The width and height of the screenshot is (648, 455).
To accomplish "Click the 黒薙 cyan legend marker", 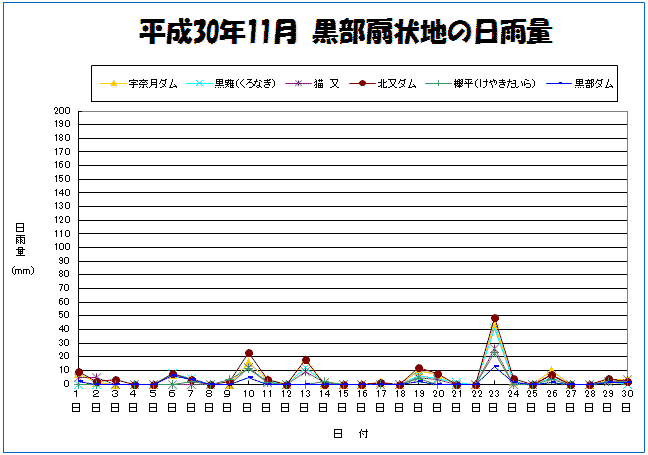I will (x=200, y=84).
